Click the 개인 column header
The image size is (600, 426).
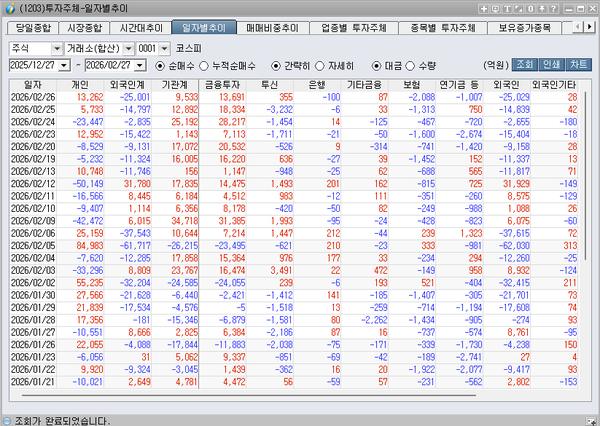[x=80, y=85]
